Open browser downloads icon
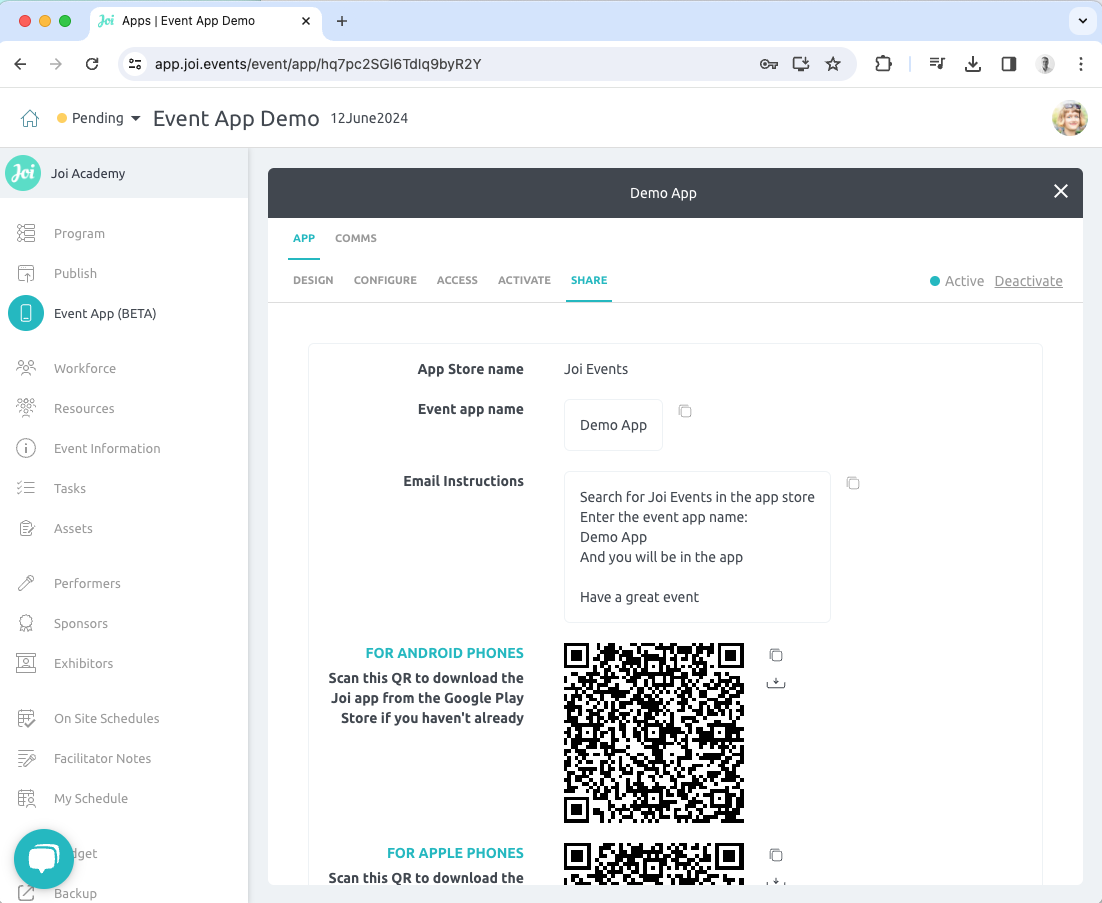This screenshot has height=903, width=1102. (973, 64)
